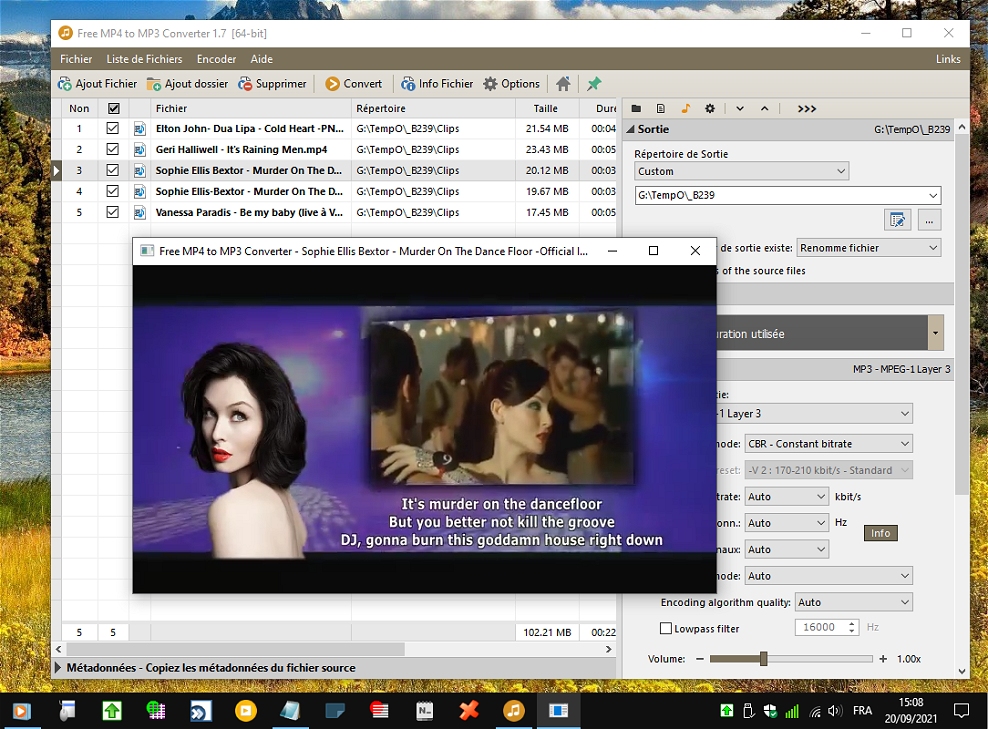988x729 pixels.
Task: Open the Fichier menu
Action: 76,59
